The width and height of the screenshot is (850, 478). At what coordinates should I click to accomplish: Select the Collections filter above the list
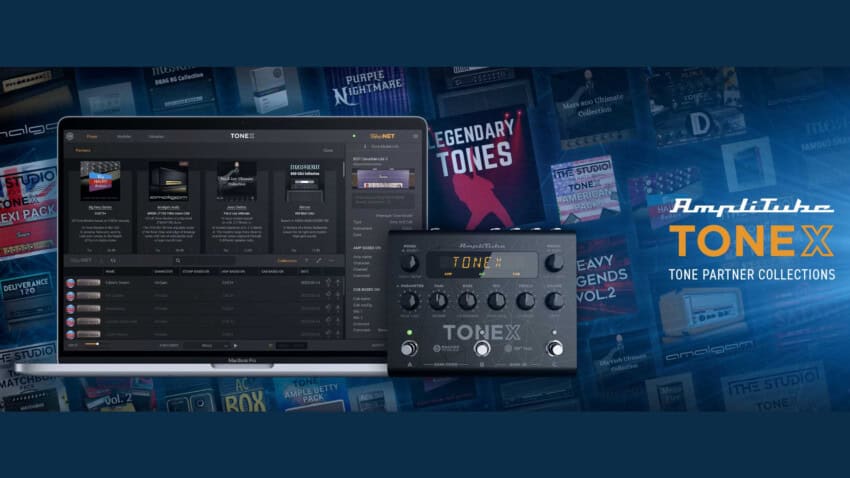pos(287,261)
